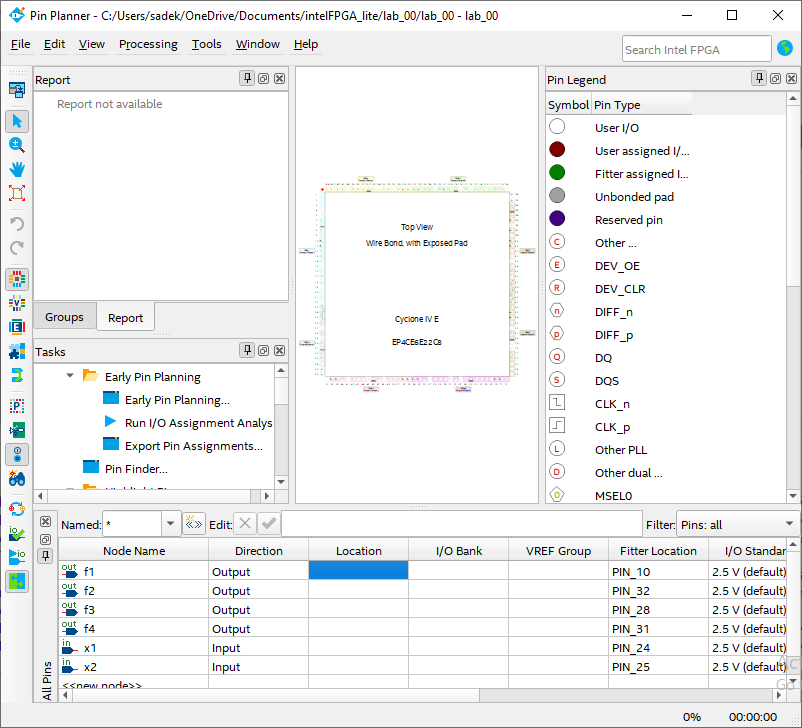Image resolution: width=802 pixels, height=728 pixels.
Task: Open the Filter 'Pins: all' dropdown
Action: pyautogui.click(x=788, y=524)
